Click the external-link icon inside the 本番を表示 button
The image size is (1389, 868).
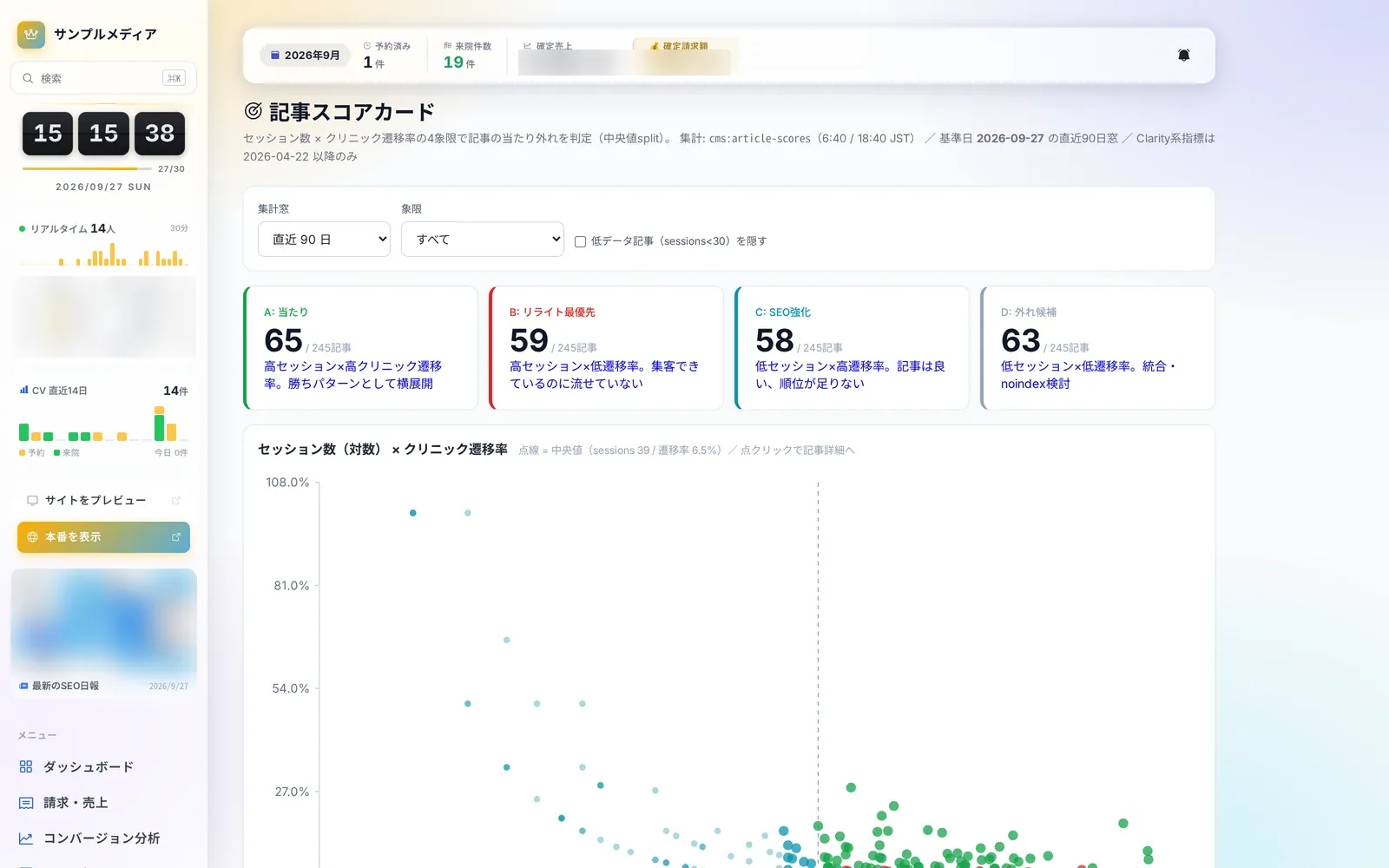[176, 537]
